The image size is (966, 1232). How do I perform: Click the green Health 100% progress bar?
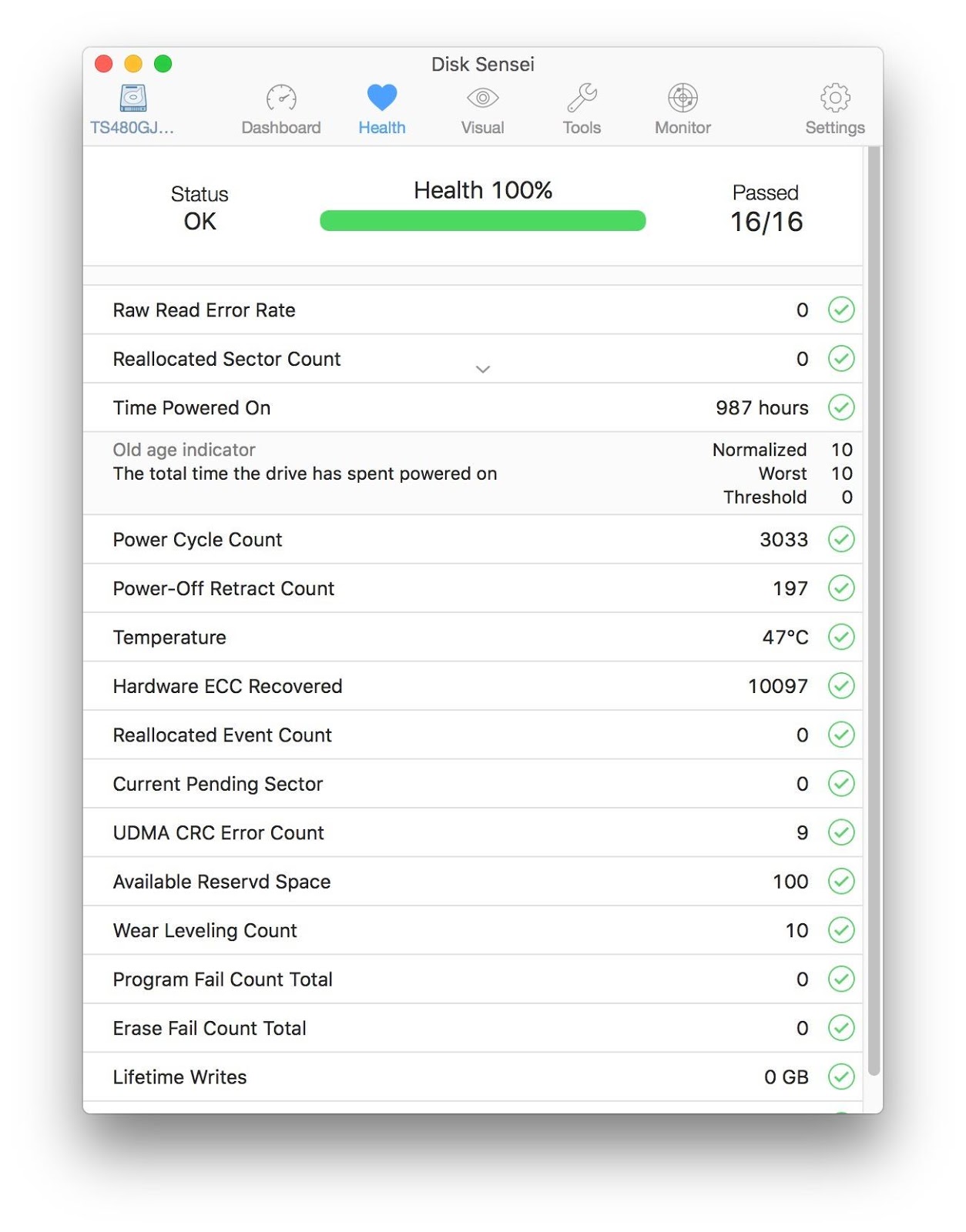coord(483,221)
